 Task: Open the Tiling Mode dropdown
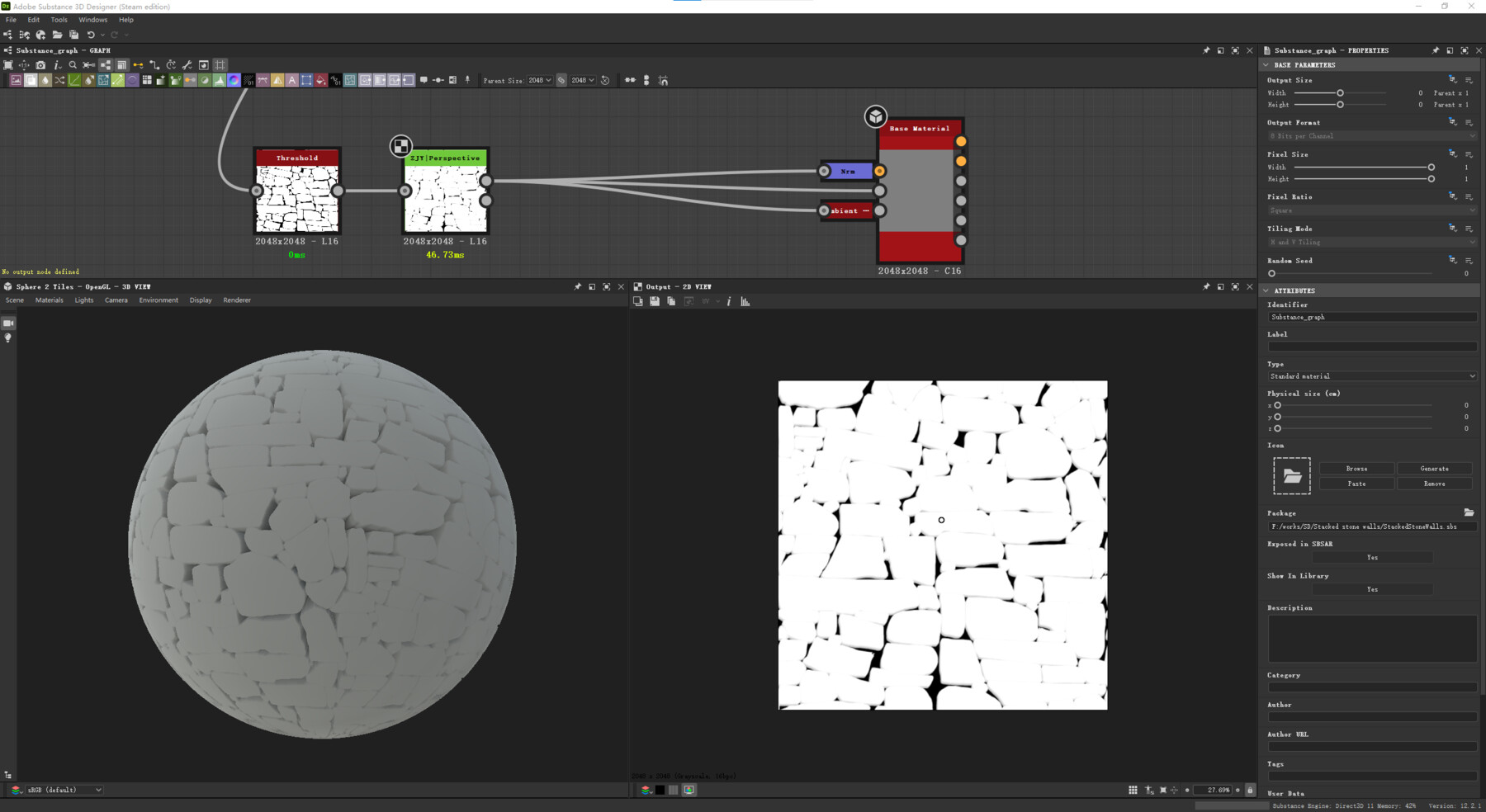1370,242
